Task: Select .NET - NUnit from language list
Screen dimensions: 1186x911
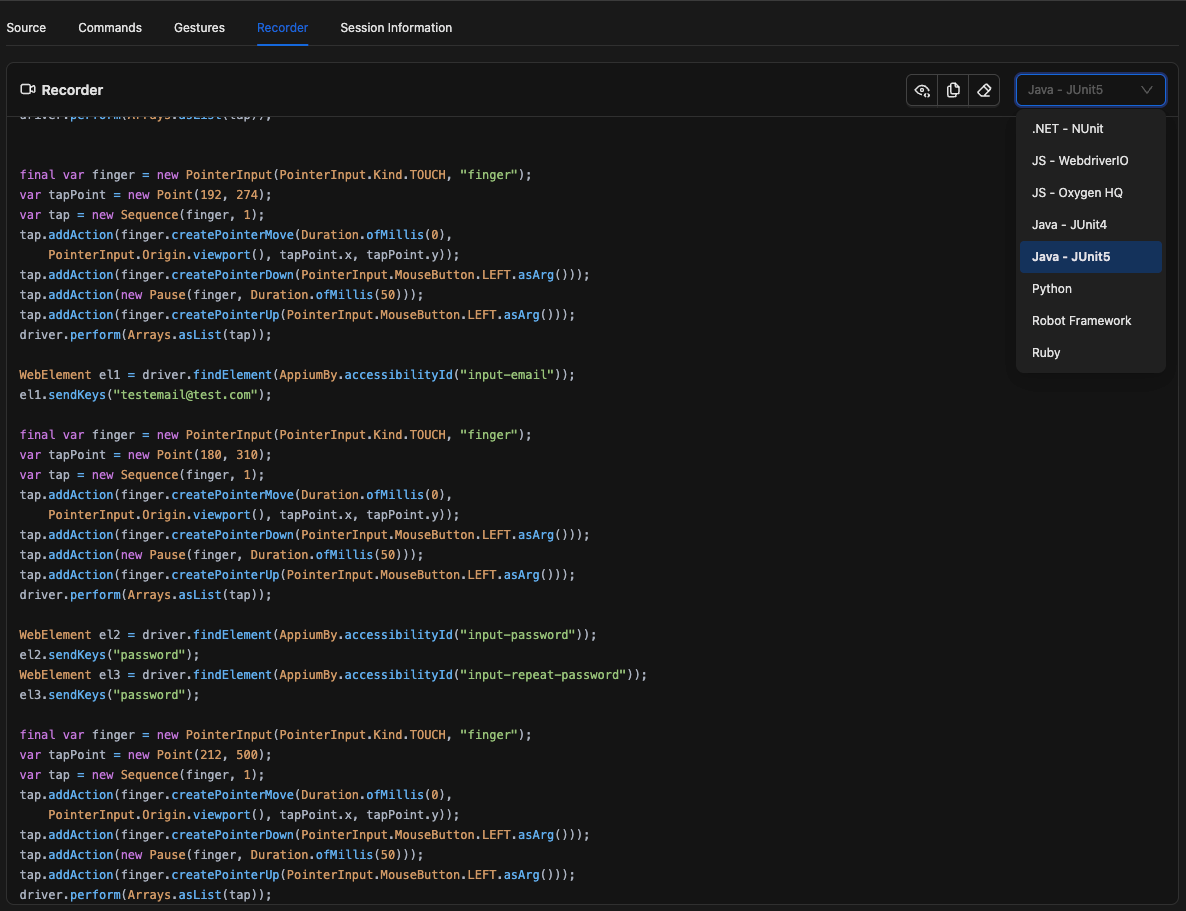Action: pyautogui.click(x=1067, y=128)
